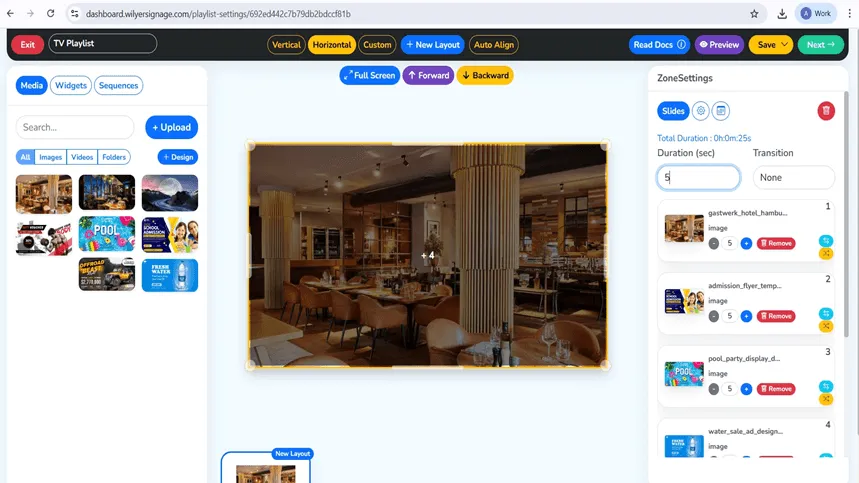Select the Horizontal orientation option
The image size is (859, 483).
tap(331, 44)
